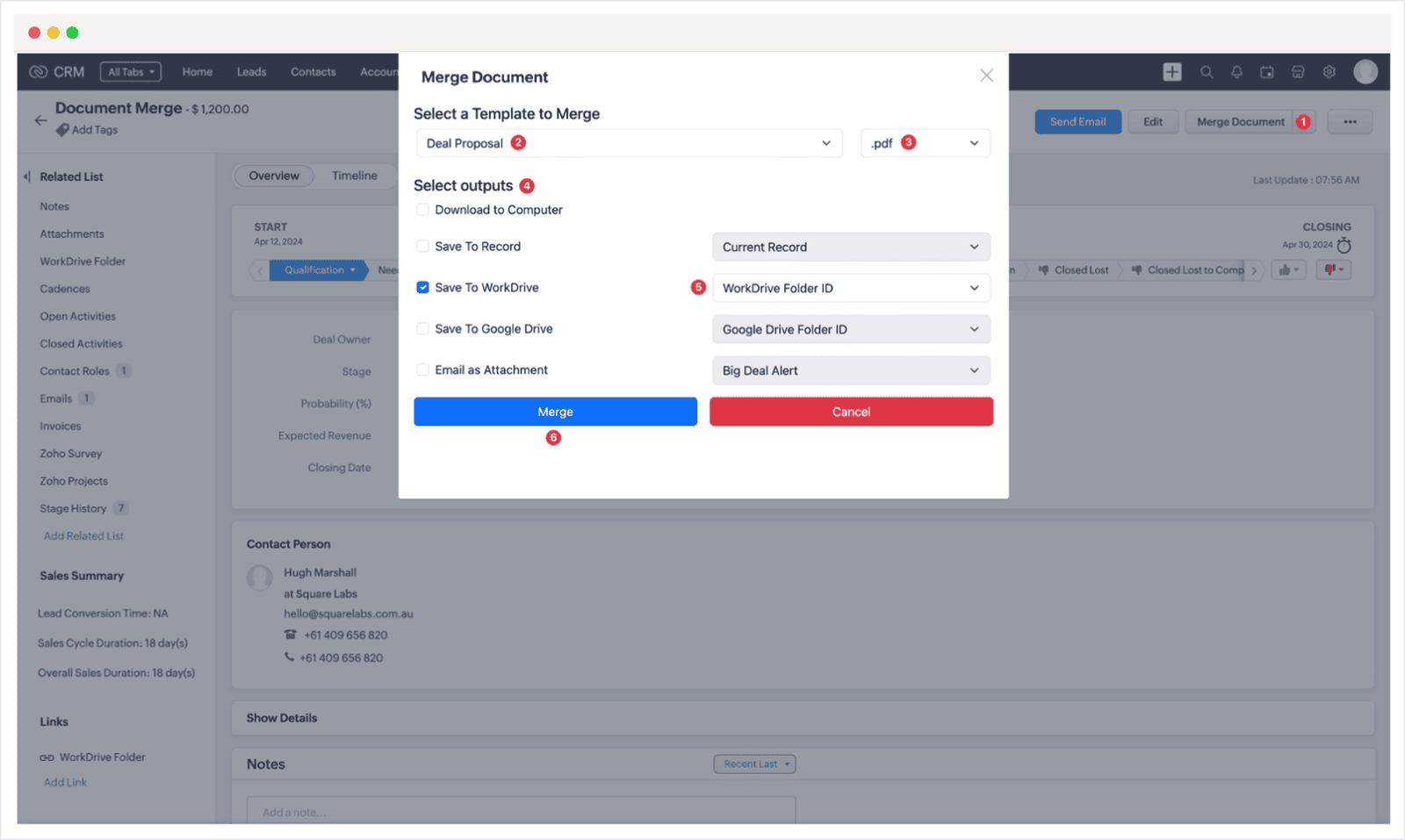1405x840 pixels.
Task: Go to the Leads tab
Action: pos(251,72)
